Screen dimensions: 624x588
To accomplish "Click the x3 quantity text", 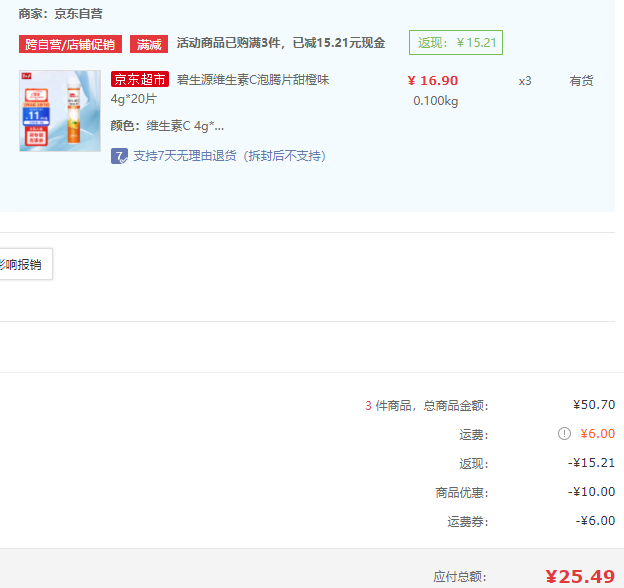I will [x=525, y=81].
